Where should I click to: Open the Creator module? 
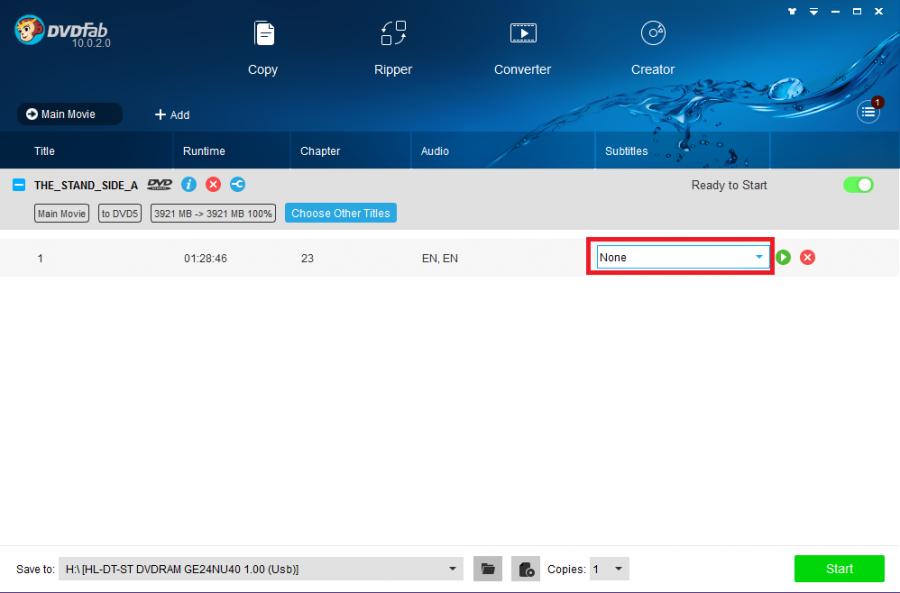click(x=652, y=47)
